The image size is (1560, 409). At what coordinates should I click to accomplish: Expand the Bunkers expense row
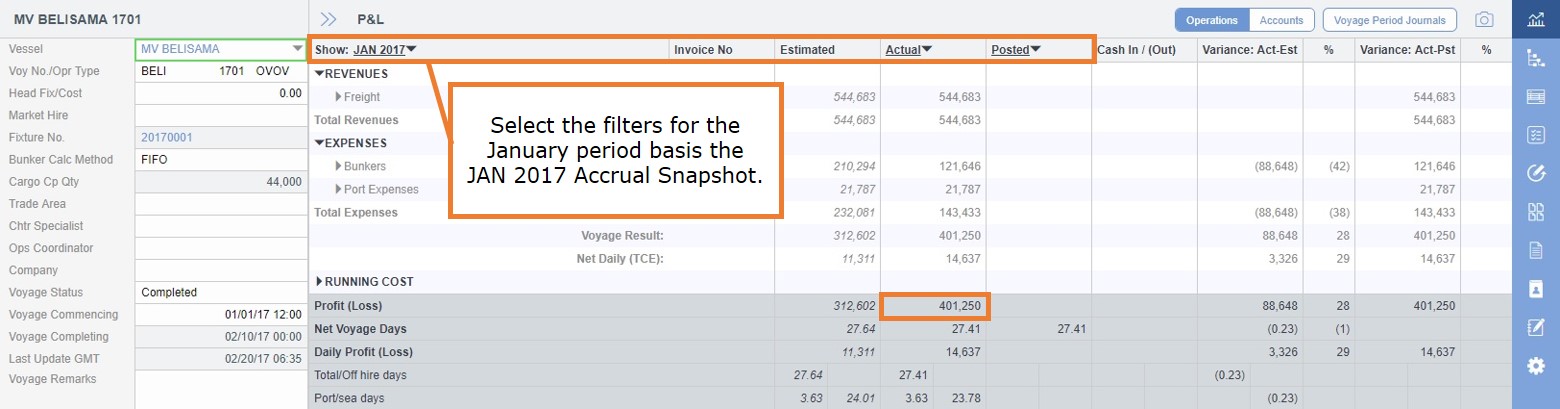point(339,166)
